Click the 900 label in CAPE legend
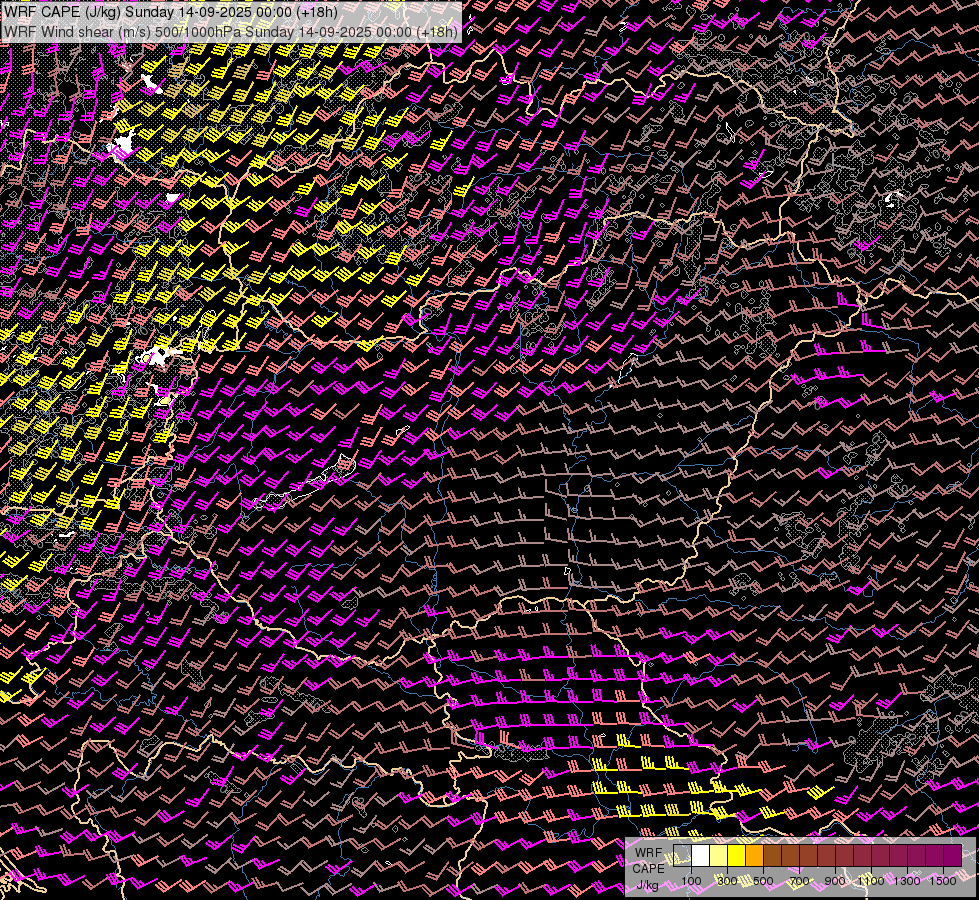The height and width of the screenshot is (900, 979). coord(835,881)
